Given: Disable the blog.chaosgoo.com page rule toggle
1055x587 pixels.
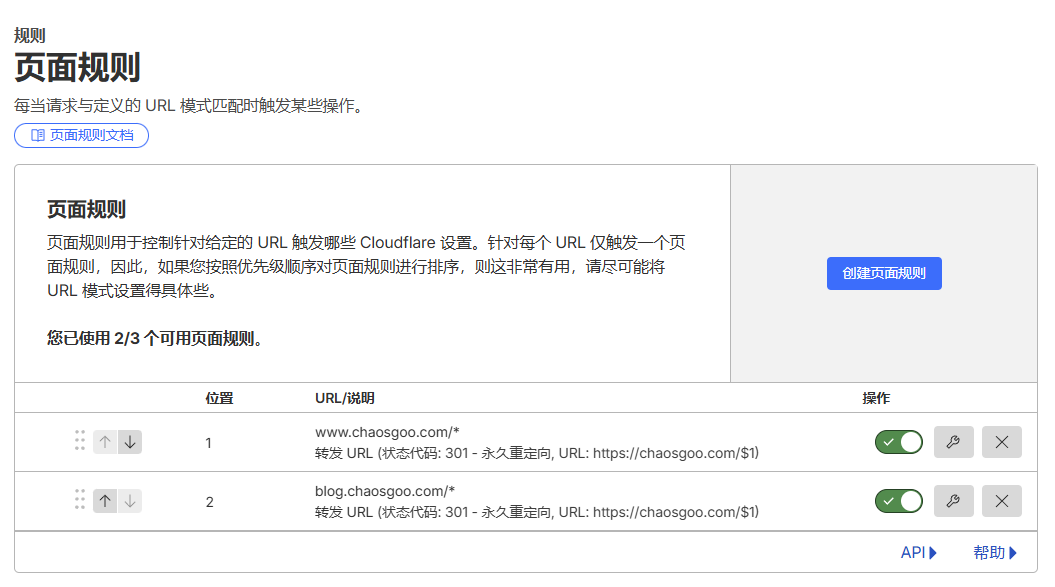Looking at the screenshot, I should click(898, 501).
